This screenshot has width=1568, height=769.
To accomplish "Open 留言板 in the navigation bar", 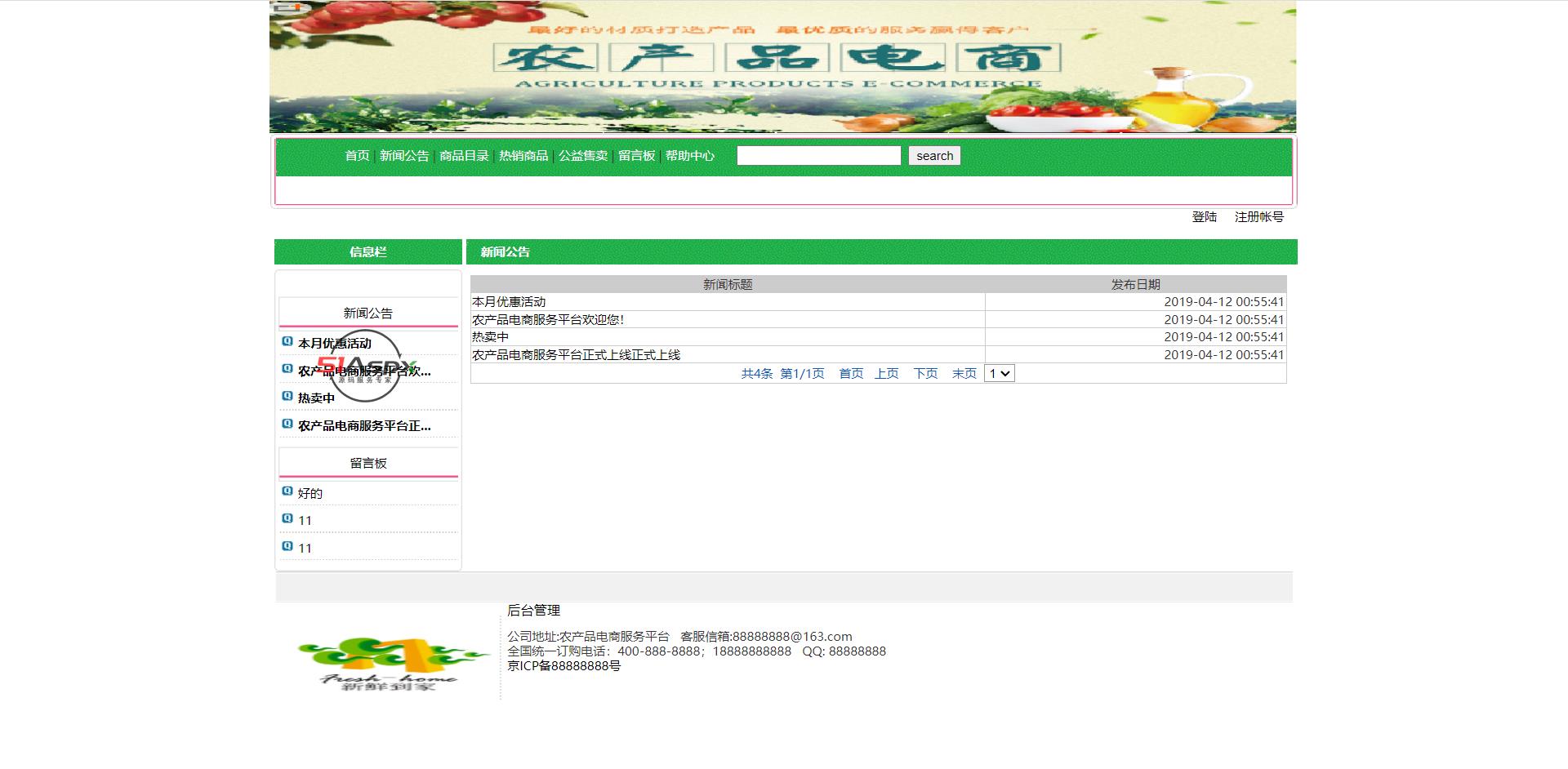I will click(x=637, y=156).
